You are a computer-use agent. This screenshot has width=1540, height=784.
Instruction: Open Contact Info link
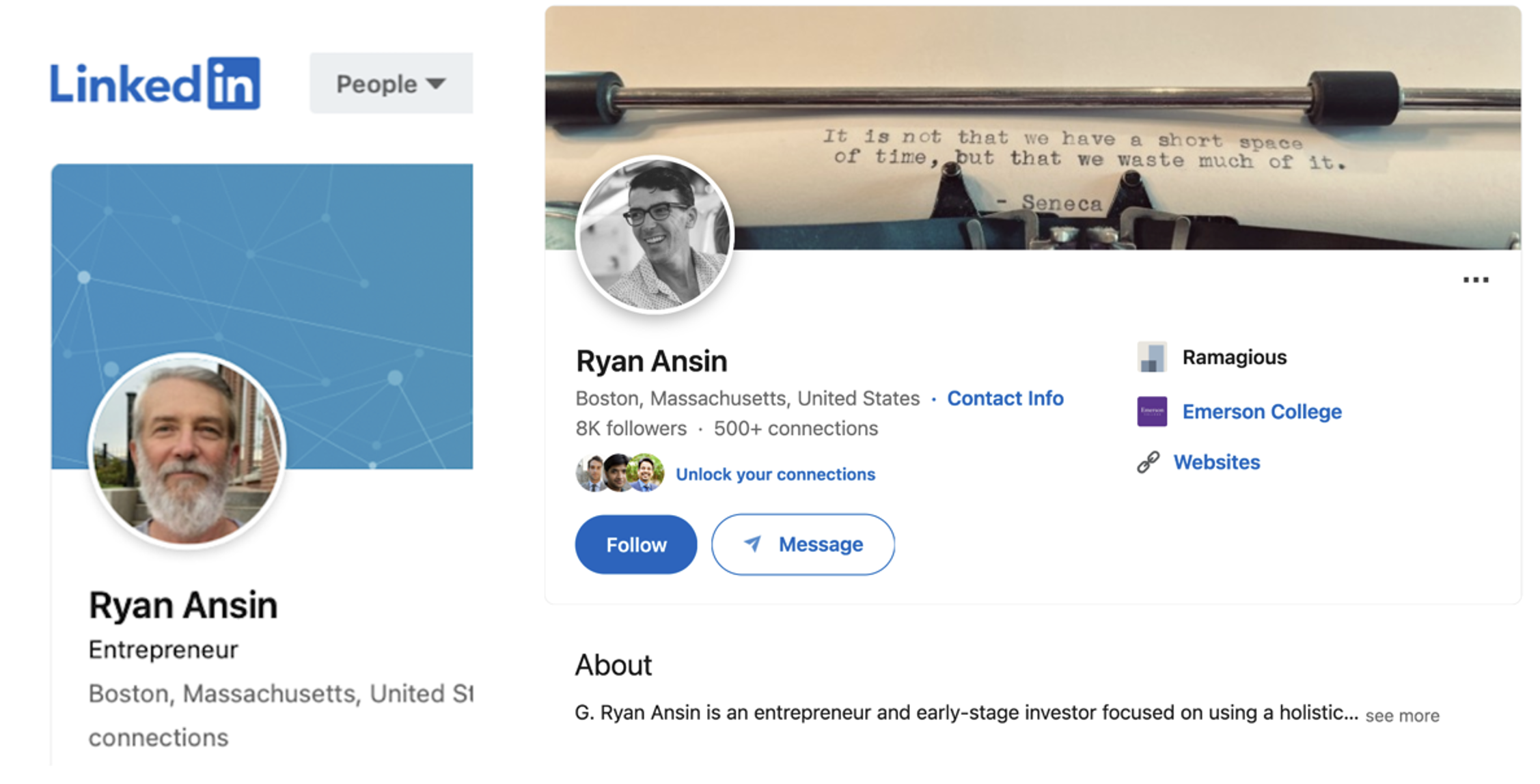point(1005,398)
